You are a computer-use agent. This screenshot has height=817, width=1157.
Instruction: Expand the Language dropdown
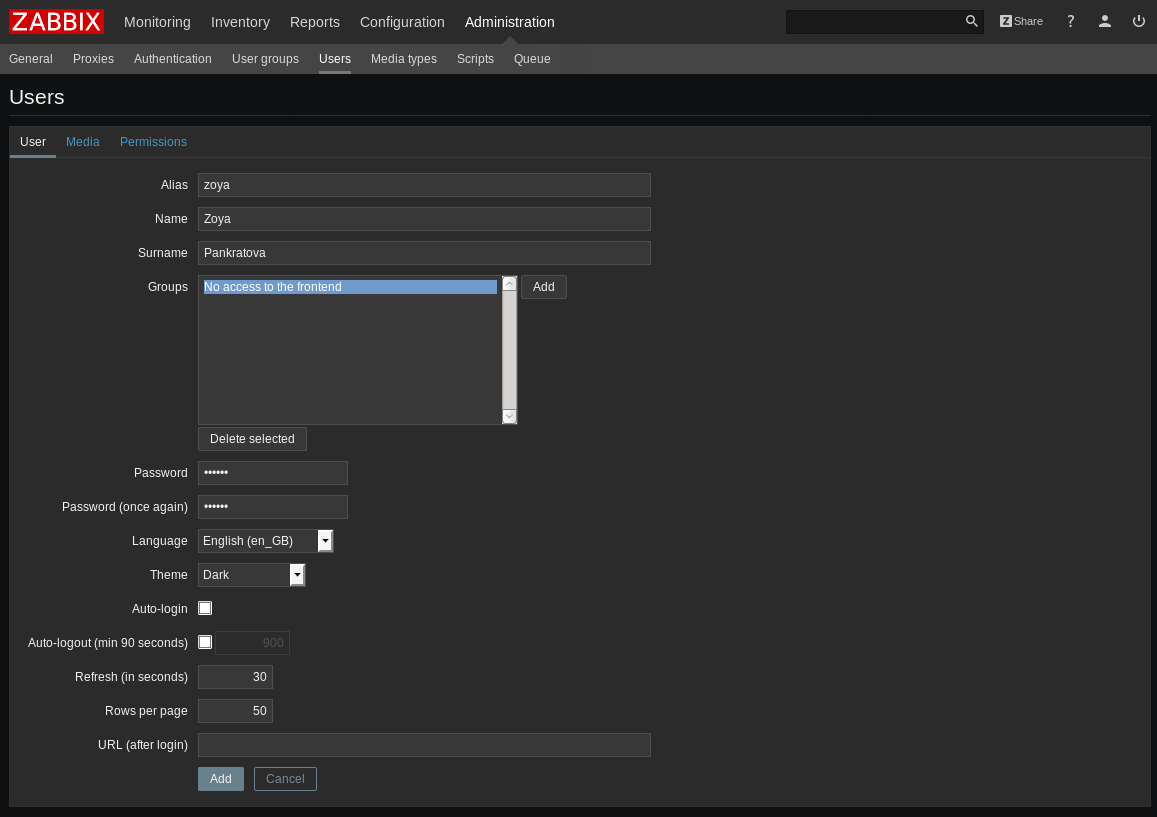click(325, 541)
